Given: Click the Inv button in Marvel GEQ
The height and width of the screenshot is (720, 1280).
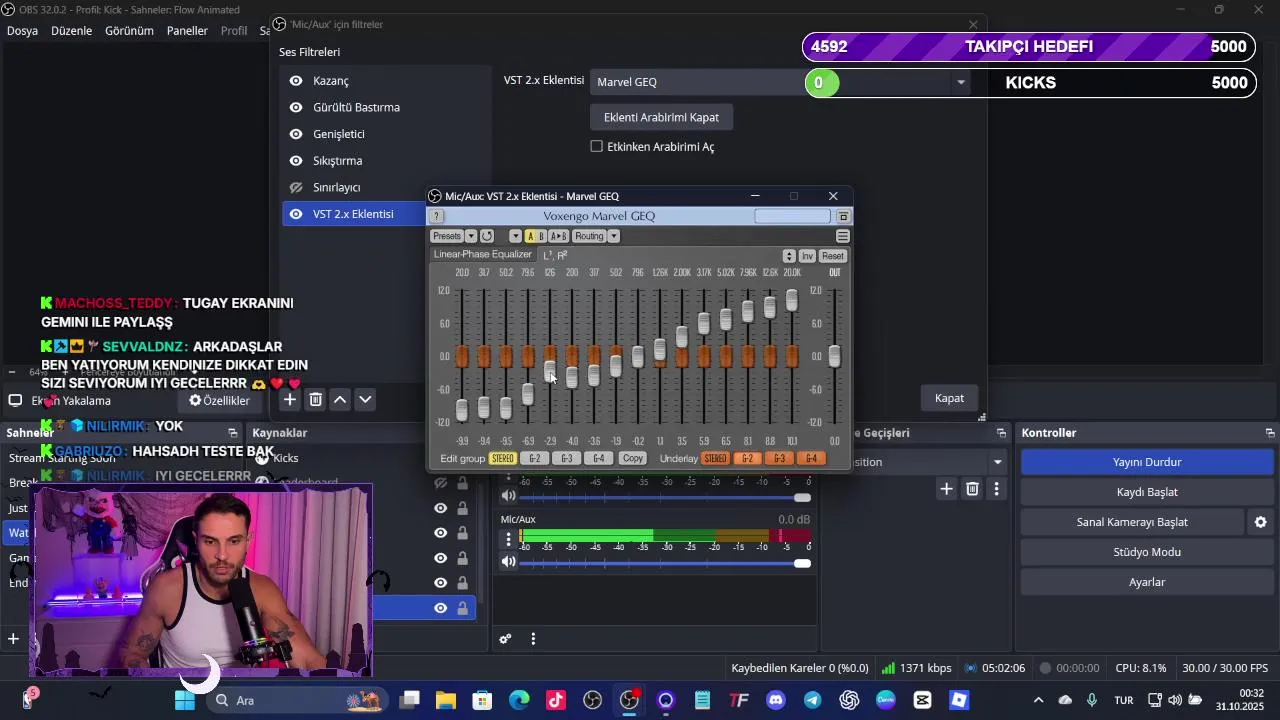Looking at the screenshot, I should coord(807,256).
